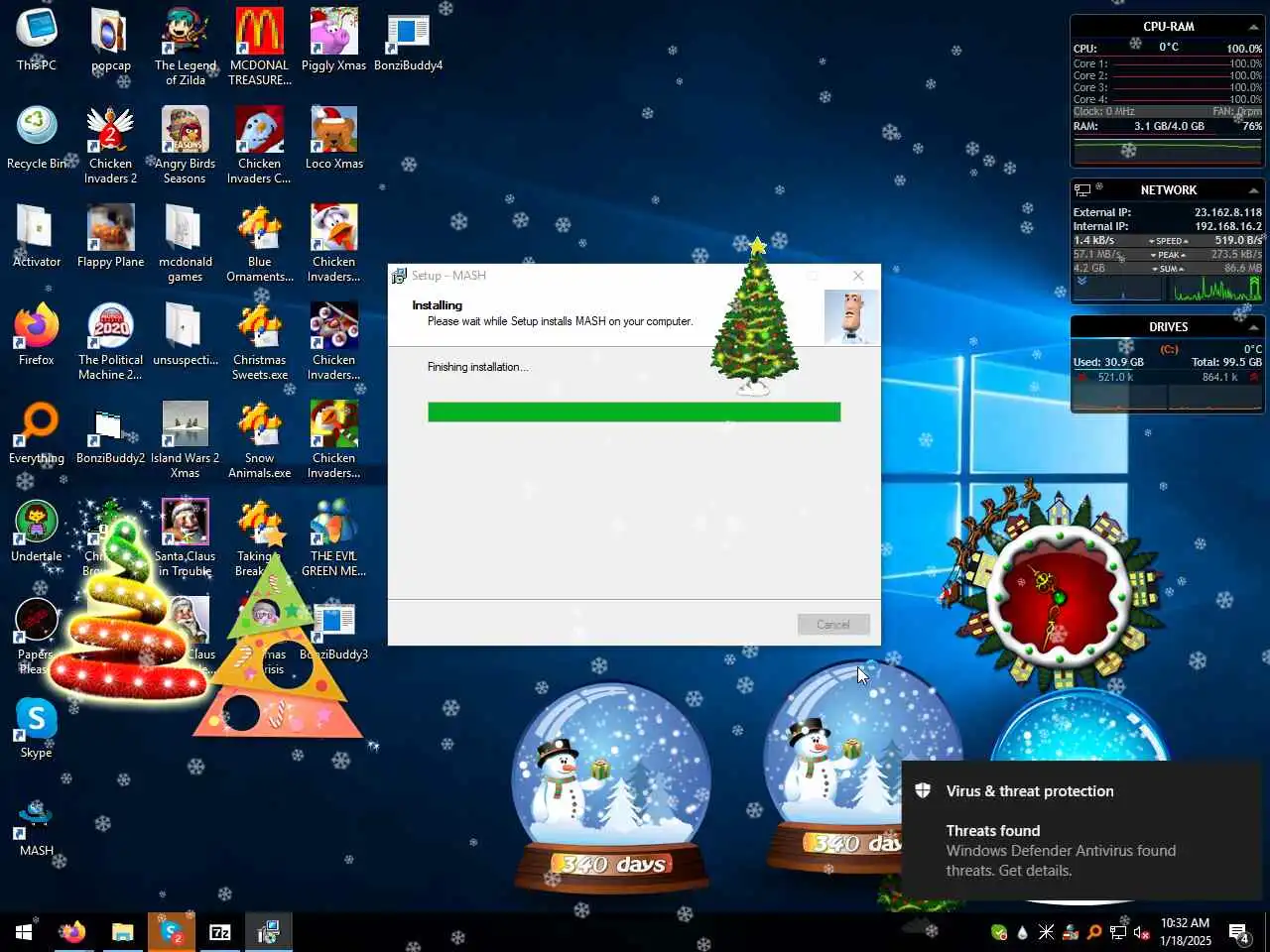Screen dimensions: 1270x952
Task: Open File Explorer from taskbar
Action: point(122,932)
